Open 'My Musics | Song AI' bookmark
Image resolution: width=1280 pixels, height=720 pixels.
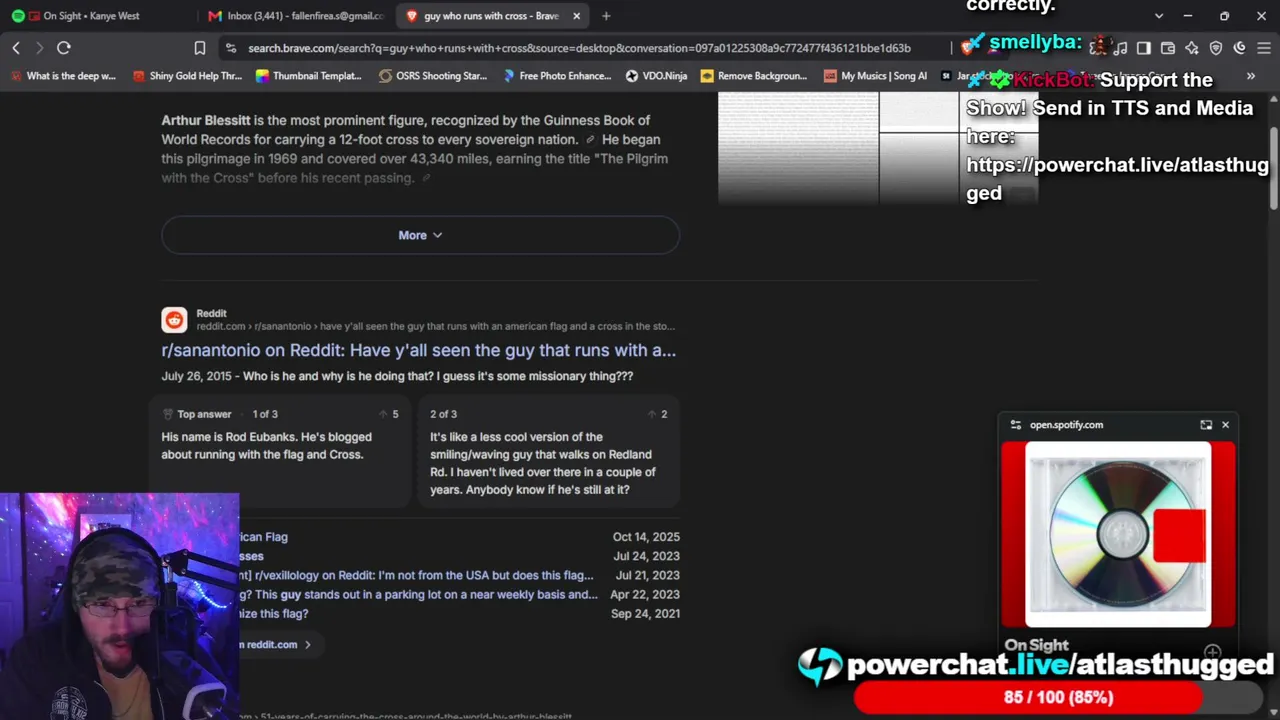tap(875, 76)
